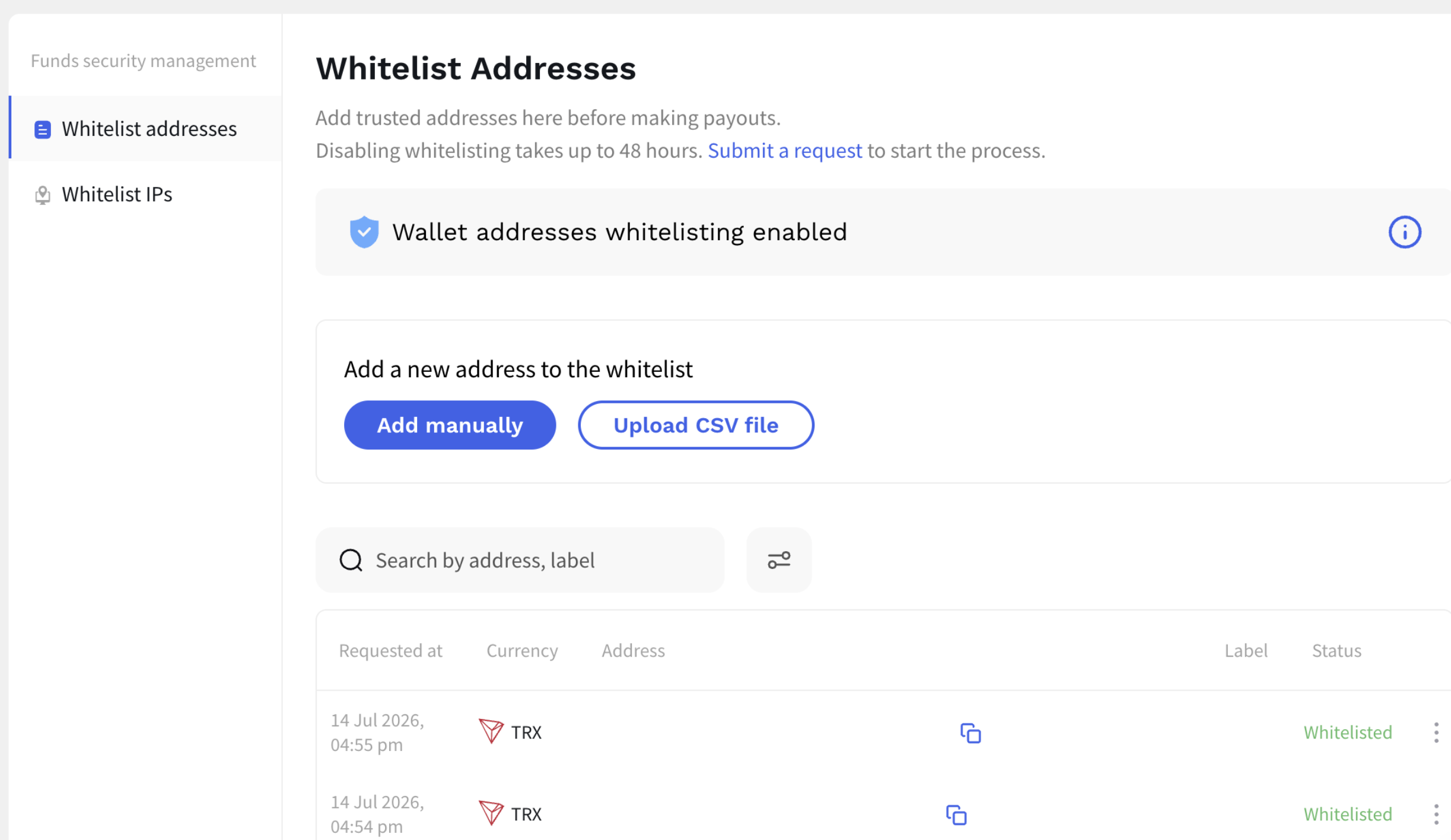The height and width of the screenshot is (840, 1451).
Task: Copy the second TRX address
Action: [956, 814]
